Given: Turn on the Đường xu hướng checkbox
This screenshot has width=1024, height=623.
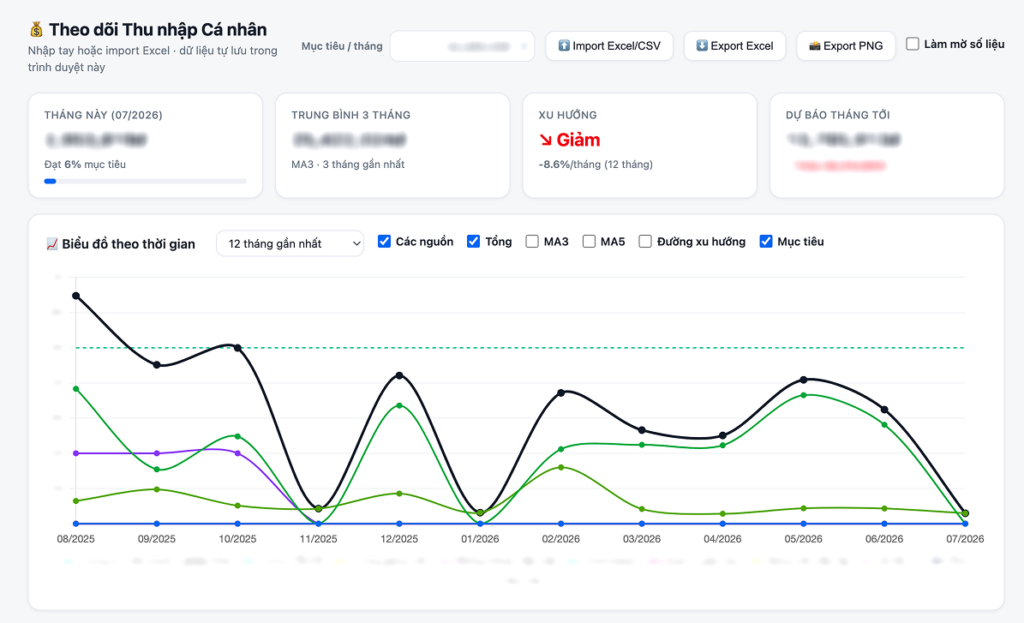Looking at the screenshot, I should point(645,242).
